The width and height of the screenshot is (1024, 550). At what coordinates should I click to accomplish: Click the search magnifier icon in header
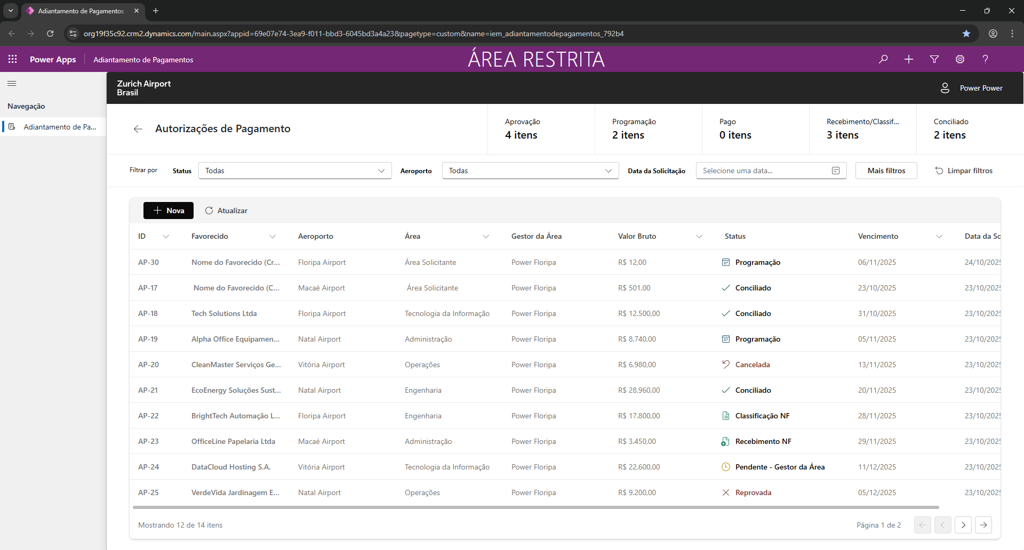883,59
